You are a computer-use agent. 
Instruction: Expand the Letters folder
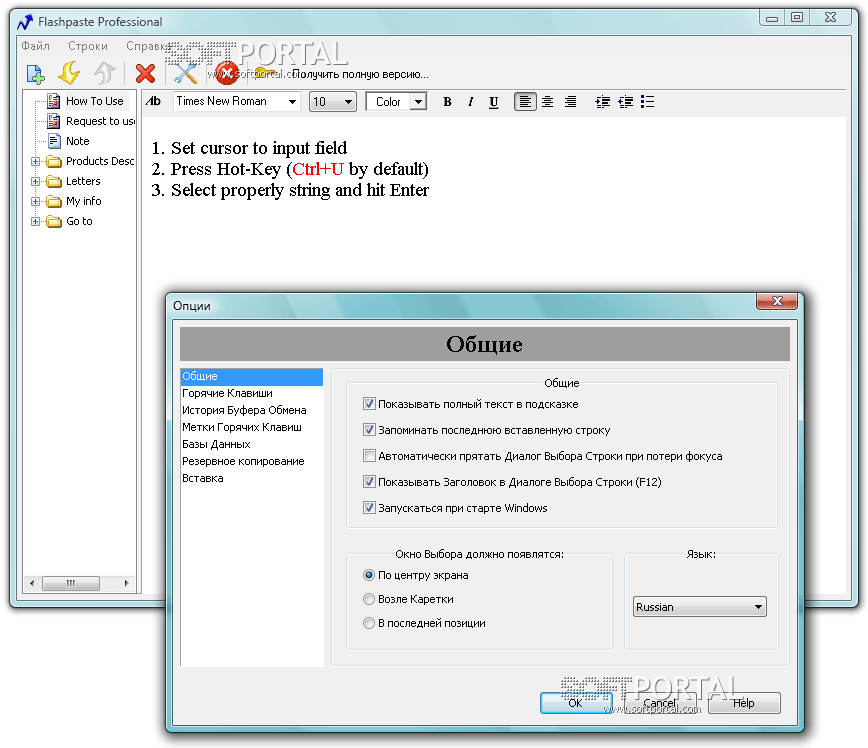35,182
